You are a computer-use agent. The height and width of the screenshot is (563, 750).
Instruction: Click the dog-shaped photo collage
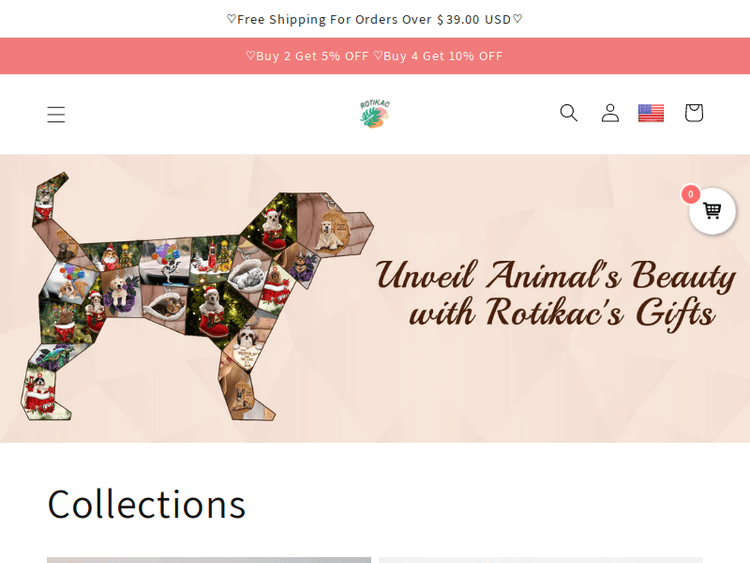click(x=197, y=297)
